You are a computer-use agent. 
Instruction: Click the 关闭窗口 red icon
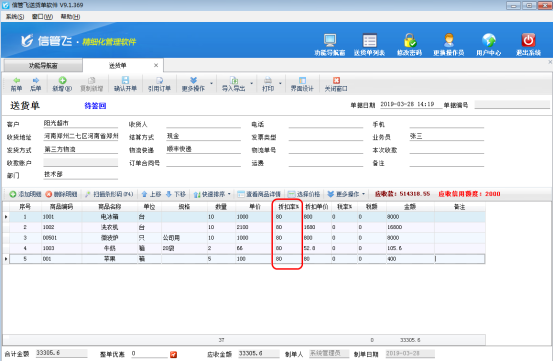pyautogui.click(x=336, y=81)
